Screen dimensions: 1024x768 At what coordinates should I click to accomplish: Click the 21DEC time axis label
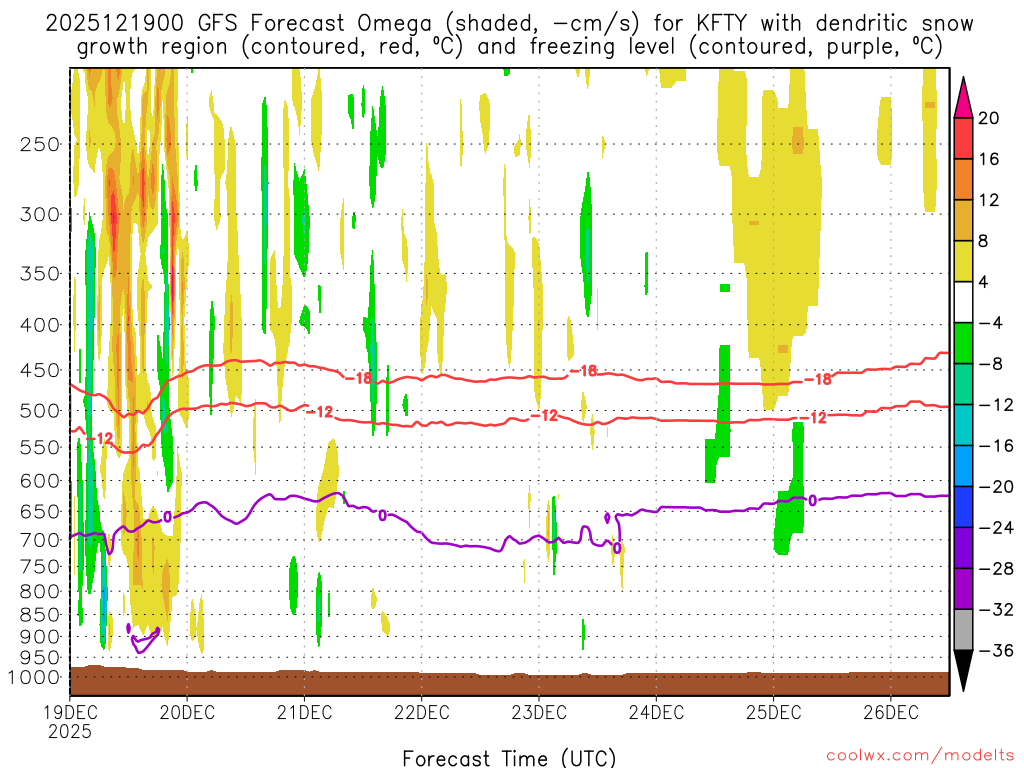[304, 712]
